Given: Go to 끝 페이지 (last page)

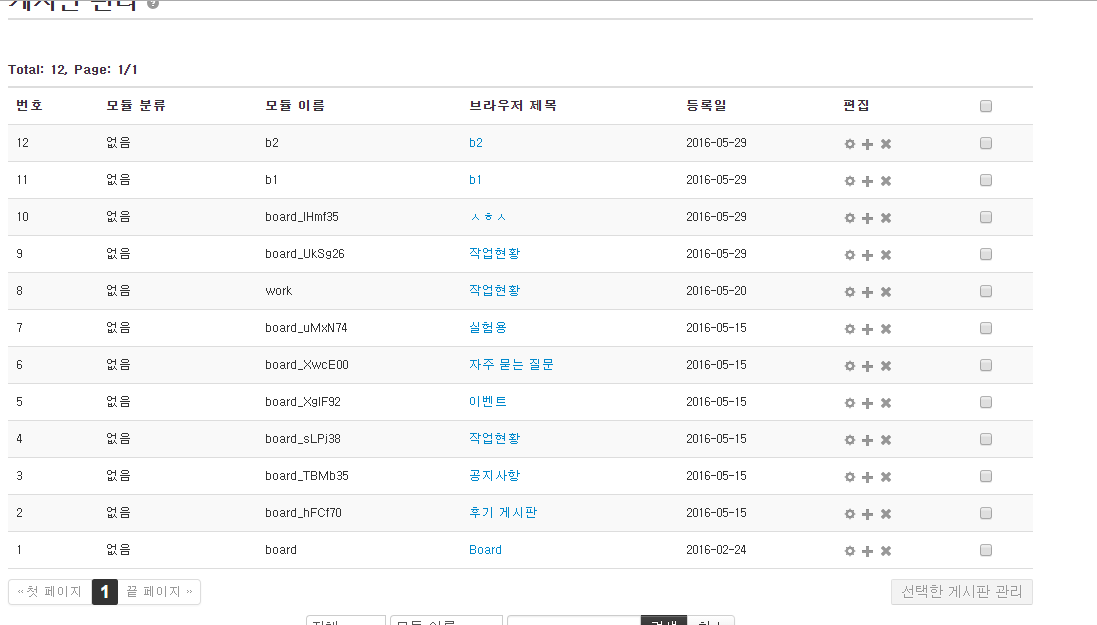Looking at the screenshot, I should tap(159, 592).
